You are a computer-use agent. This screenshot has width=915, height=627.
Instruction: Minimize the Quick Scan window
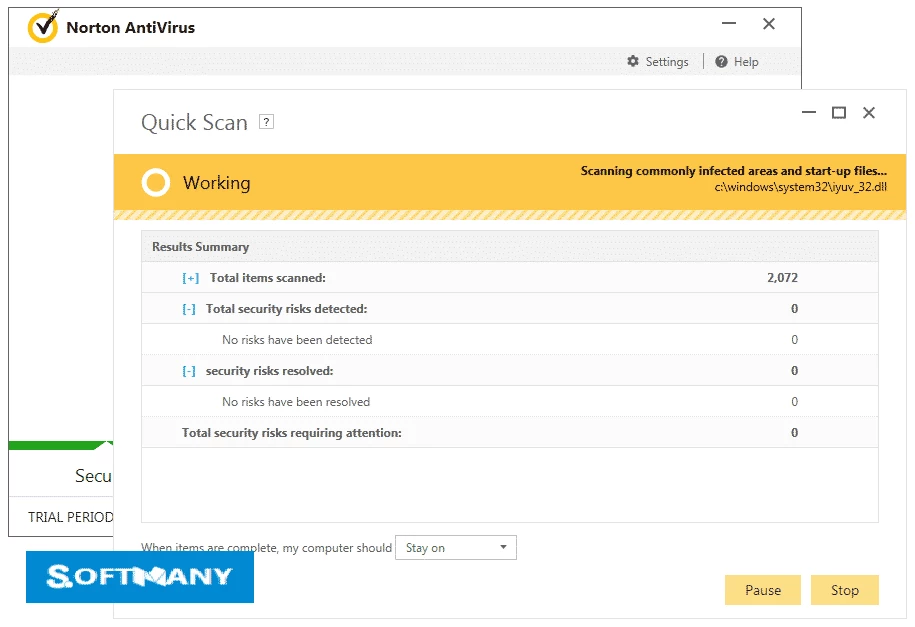point(809,113)
